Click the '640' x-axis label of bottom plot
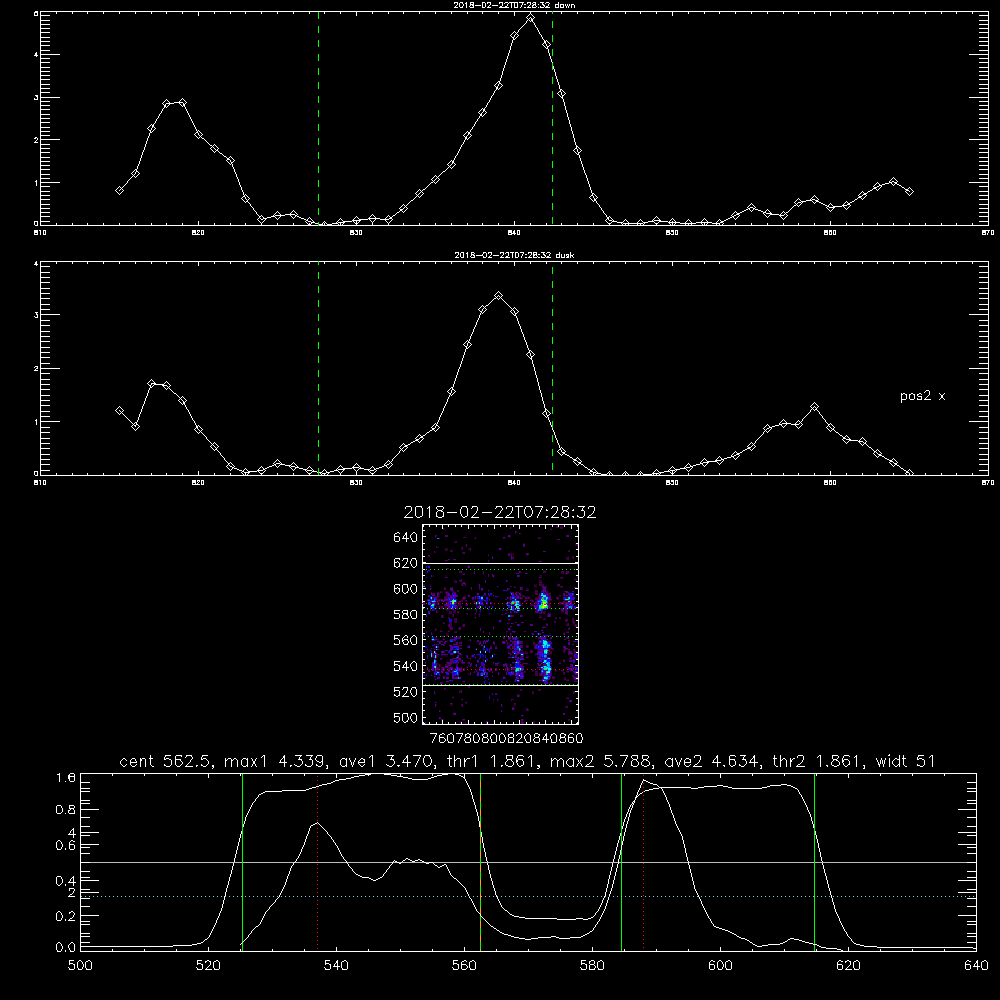This screenshot has width=1000, height=1000. 976,966
